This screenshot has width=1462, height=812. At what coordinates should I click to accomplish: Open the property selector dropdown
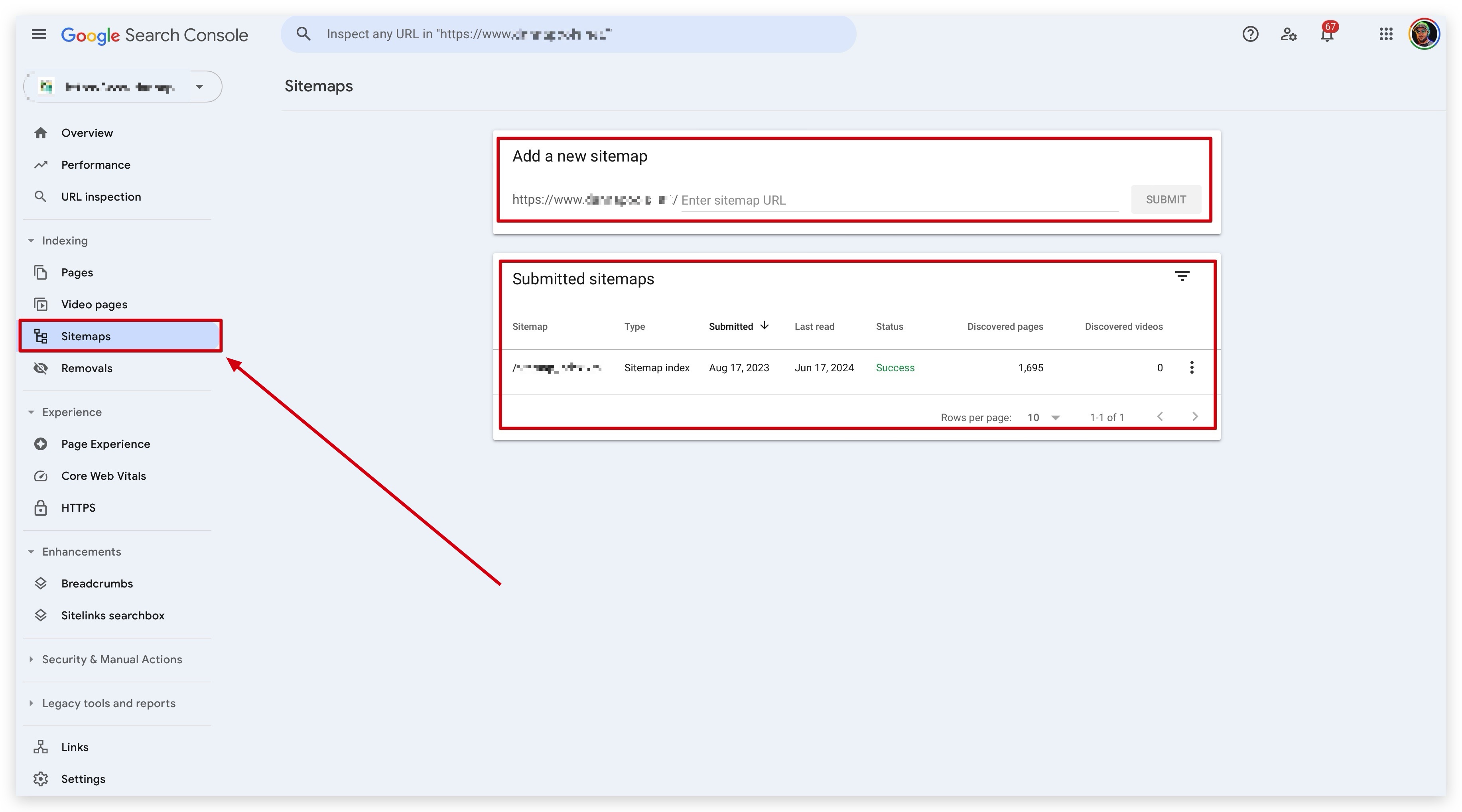199,87
